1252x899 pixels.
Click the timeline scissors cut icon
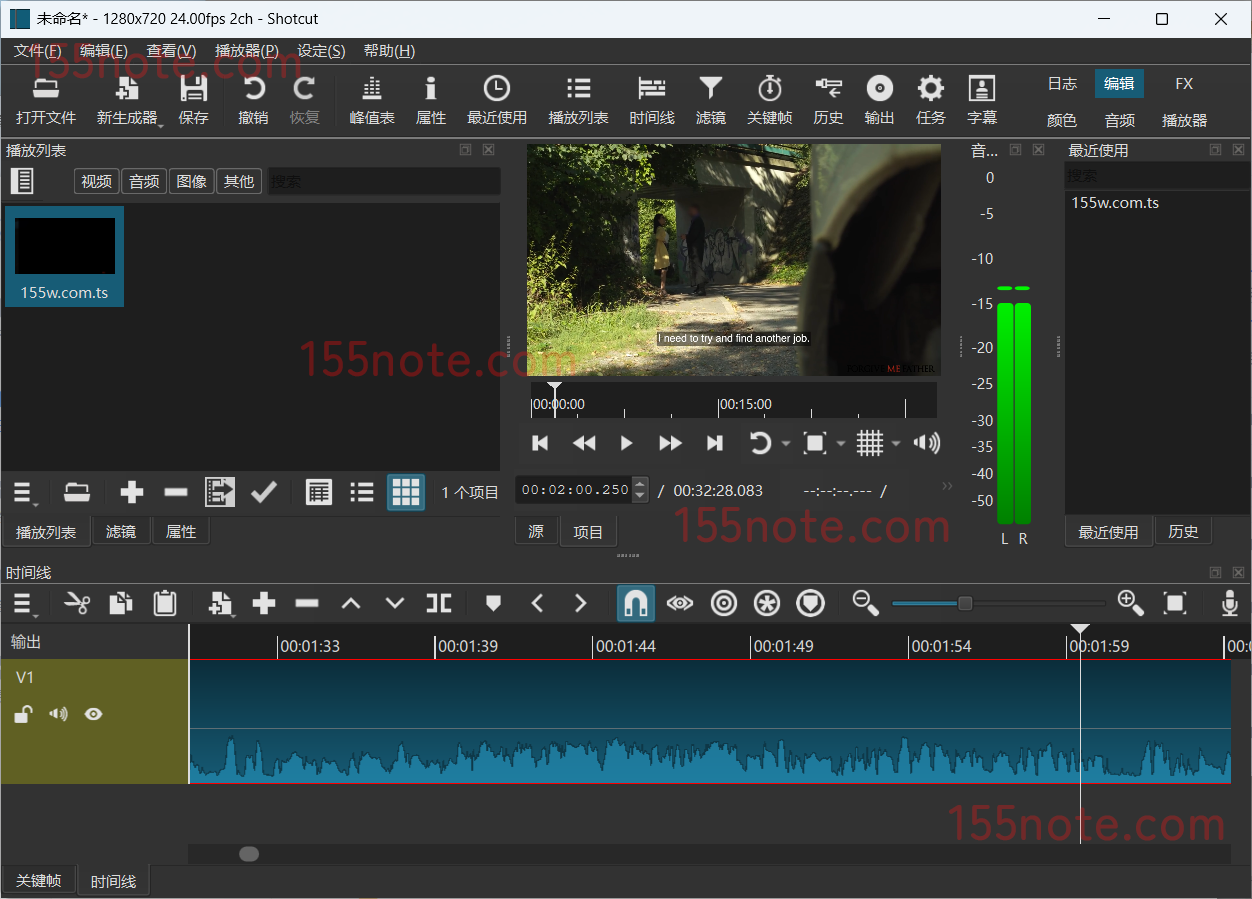pyautogui.click(x=77, y=603)
